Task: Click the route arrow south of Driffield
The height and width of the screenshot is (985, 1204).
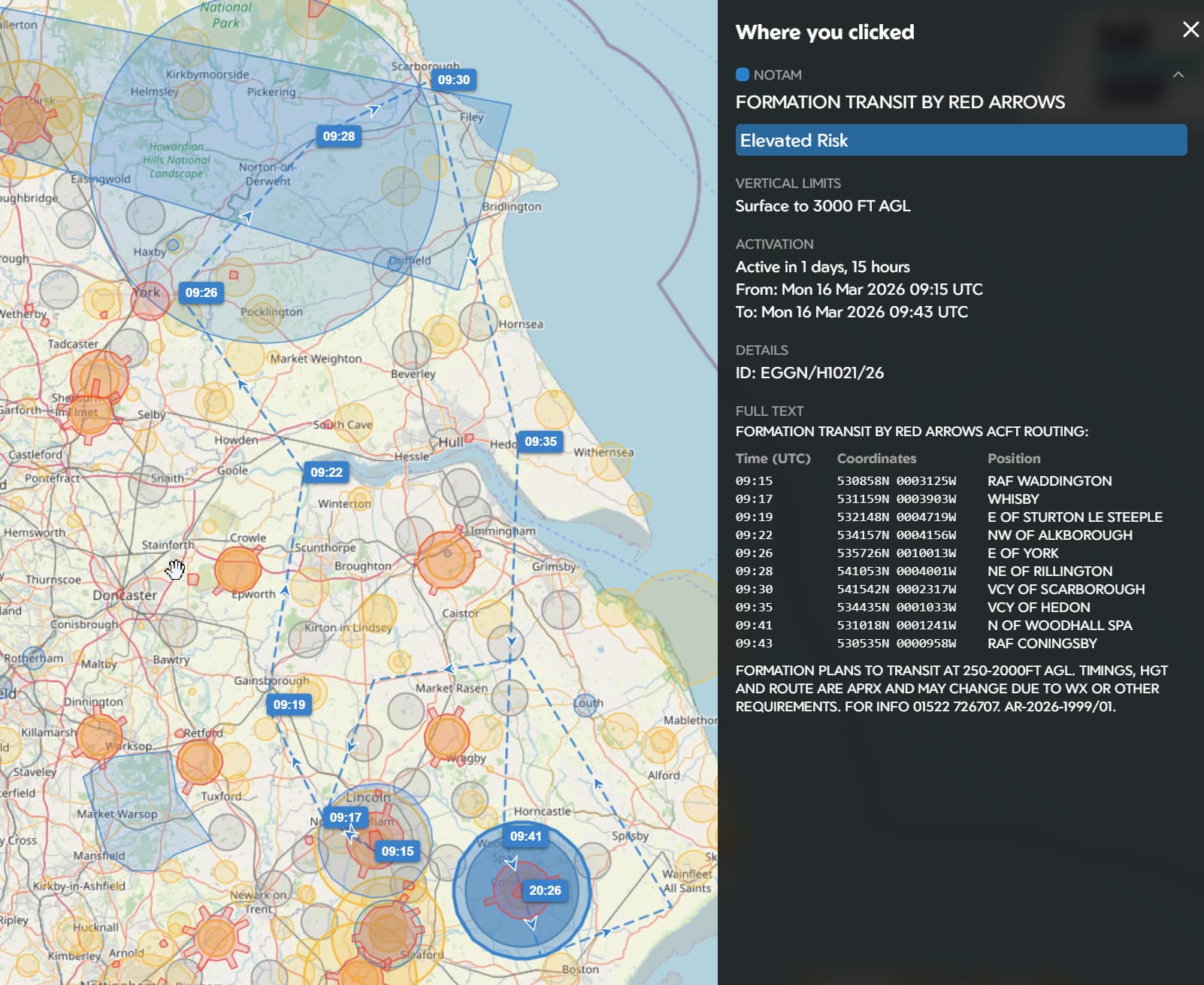Action: [x=473, y=260]
